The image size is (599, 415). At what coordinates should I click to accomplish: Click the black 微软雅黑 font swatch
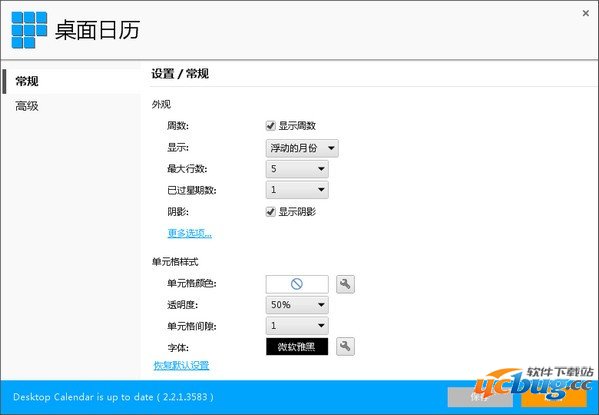tap(297, 347)
